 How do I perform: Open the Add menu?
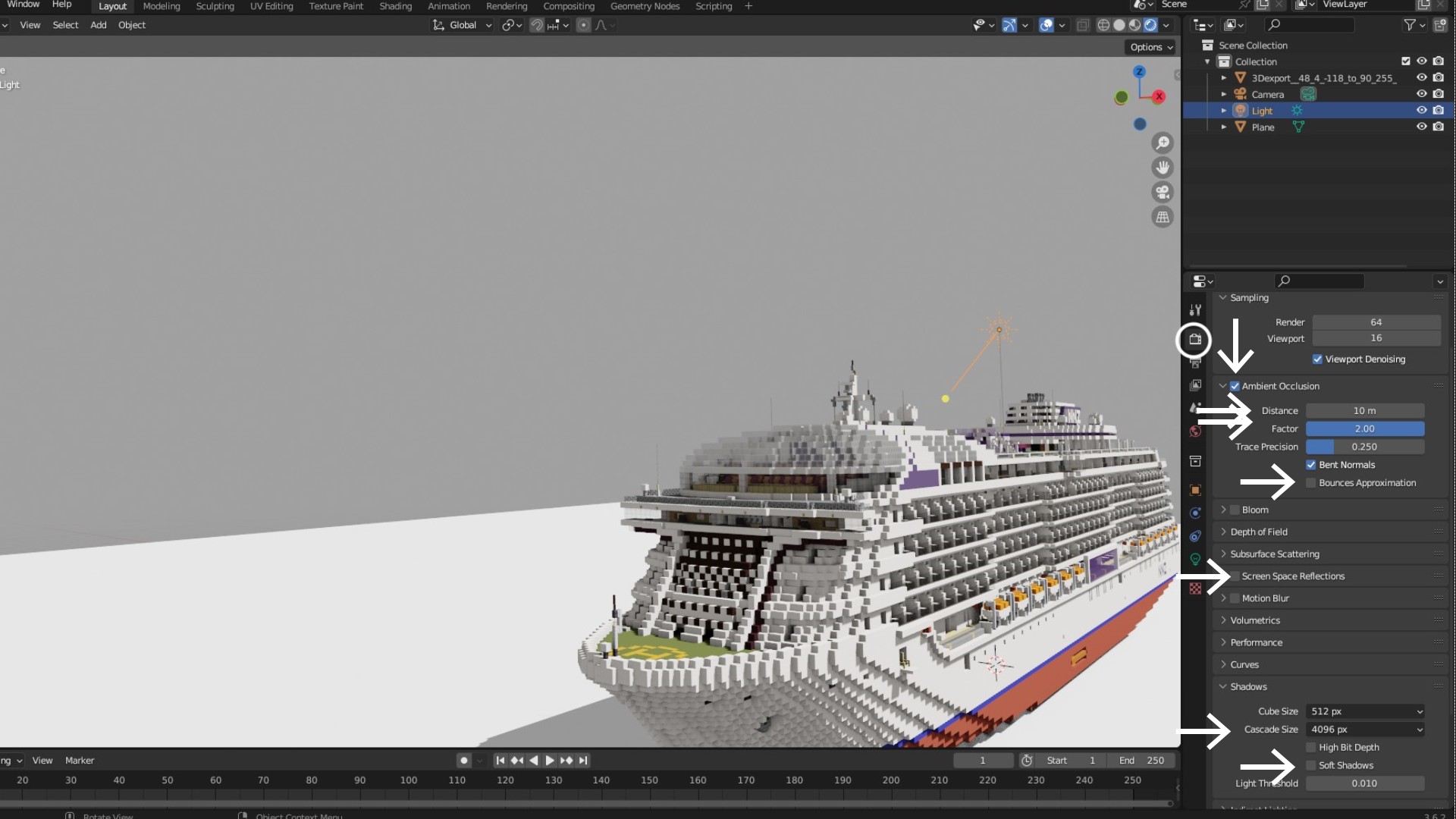[98, 25]
